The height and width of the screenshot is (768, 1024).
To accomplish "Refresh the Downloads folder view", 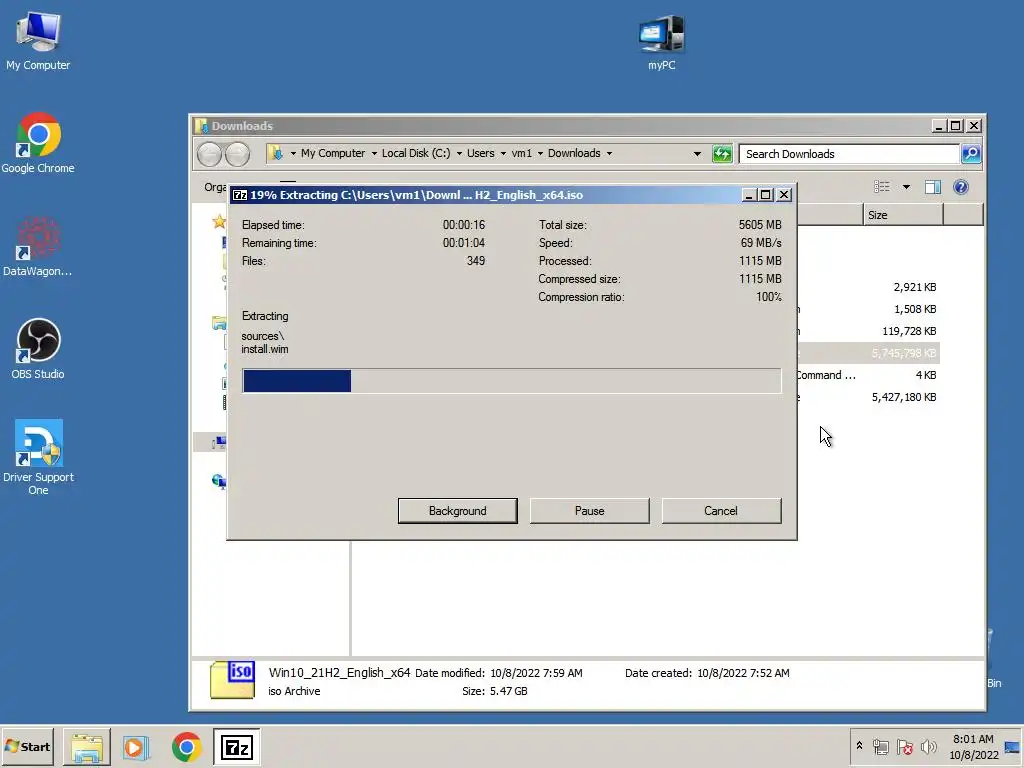I will [x=722, y=154].
